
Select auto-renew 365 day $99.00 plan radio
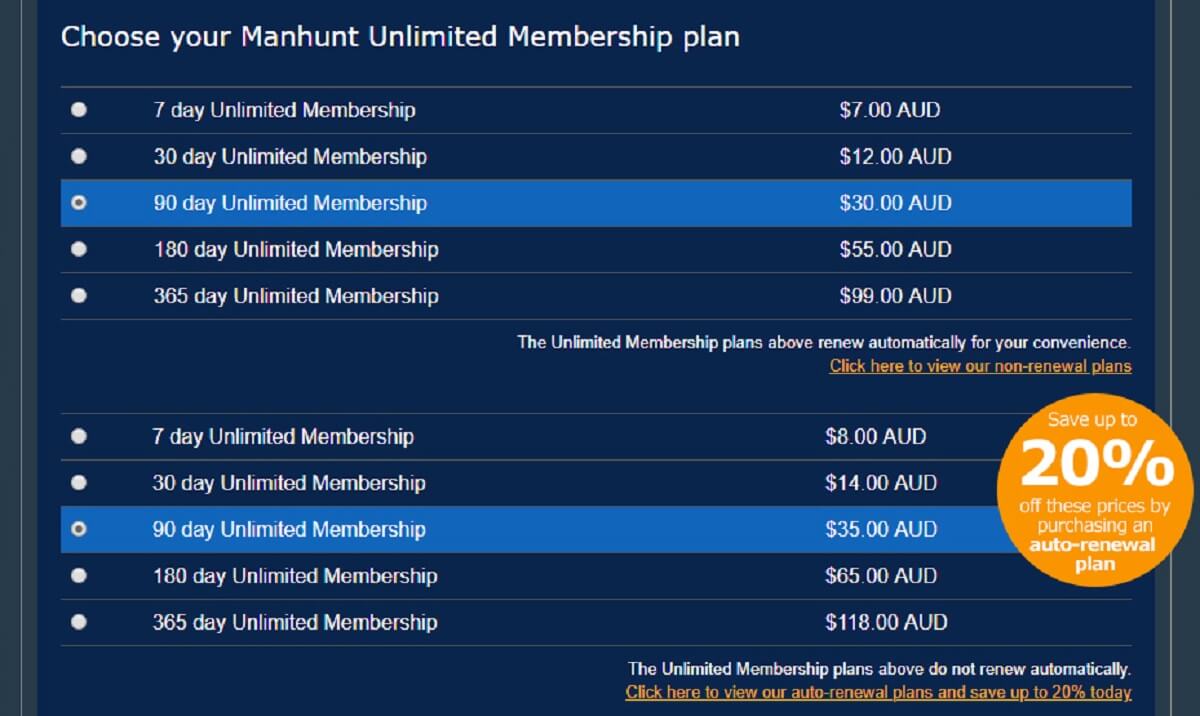(x=79, y=296)
